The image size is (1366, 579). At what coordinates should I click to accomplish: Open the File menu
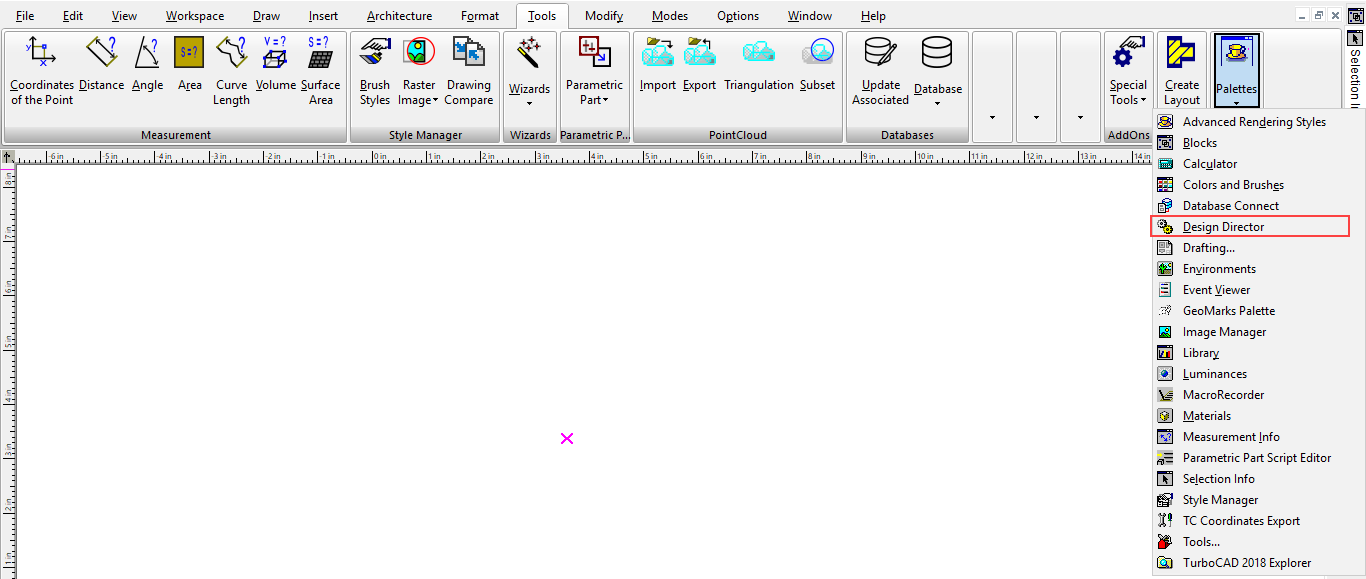coord(25,16)
